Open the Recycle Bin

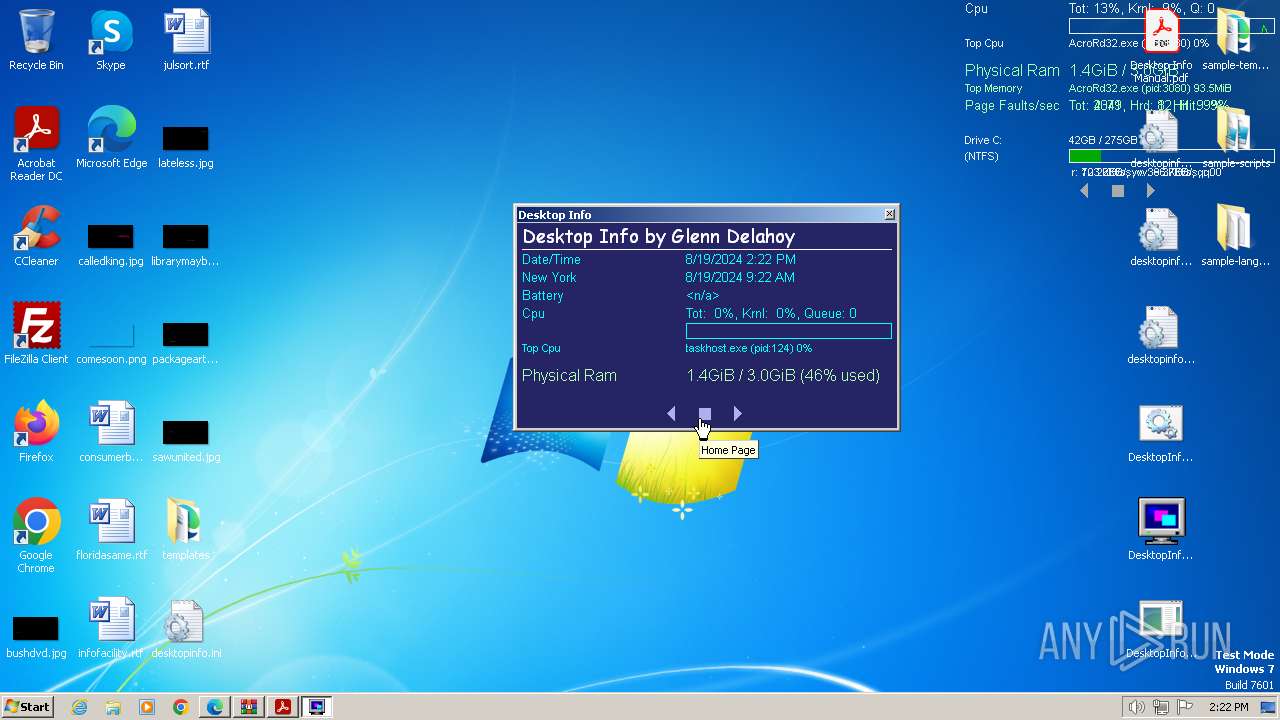(36, 41)
